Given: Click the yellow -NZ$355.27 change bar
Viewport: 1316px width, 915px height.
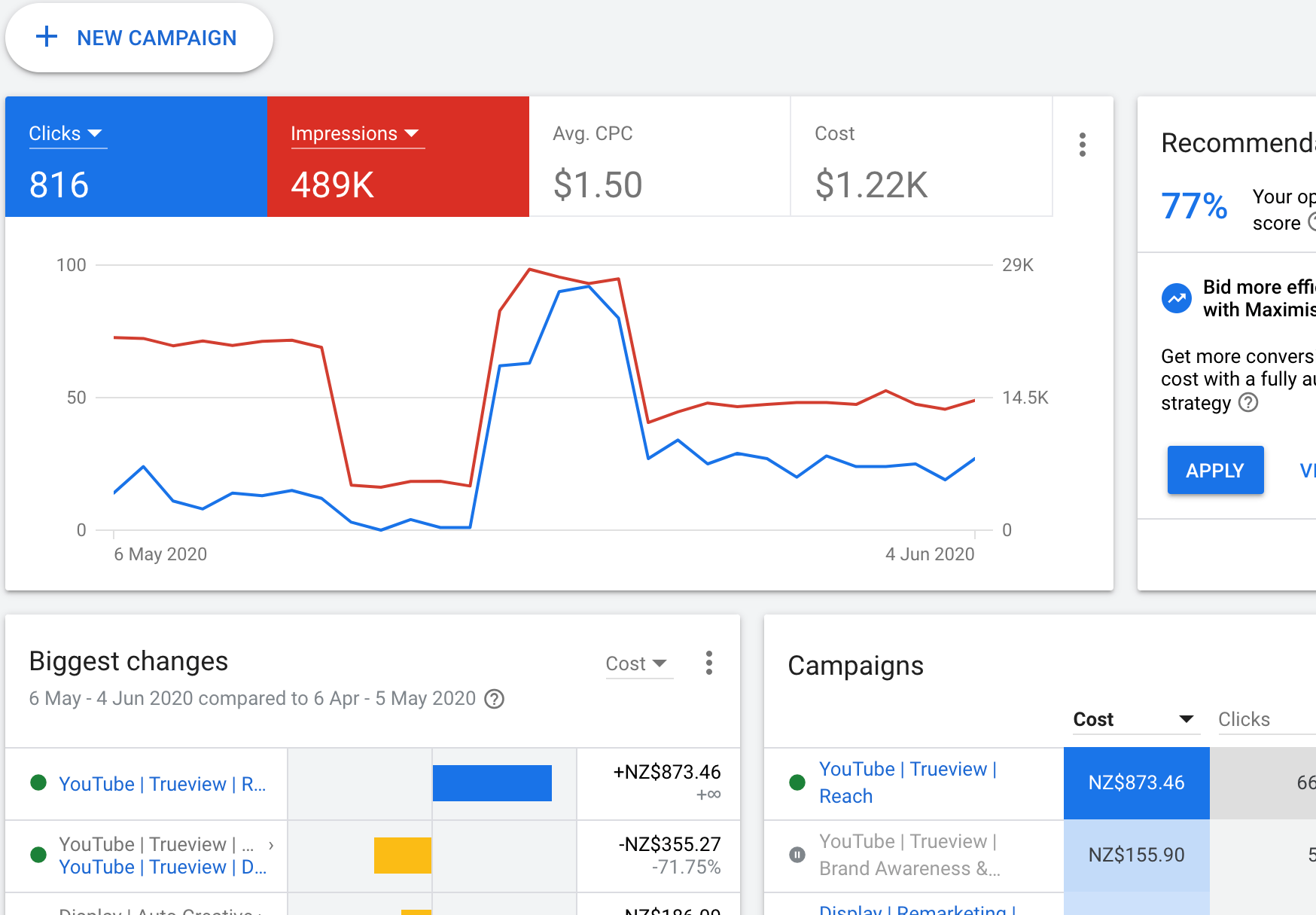Looking at the screenshot, I should [x=403, y=856].
